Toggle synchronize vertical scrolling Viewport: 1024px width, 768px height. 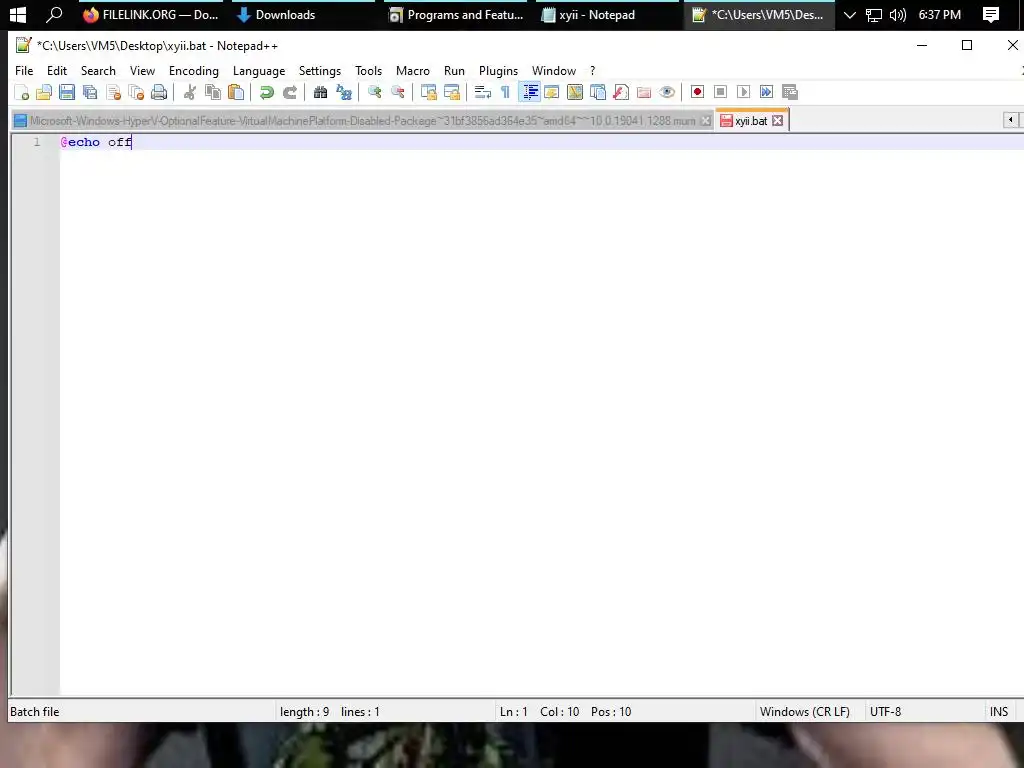(x=428, y=92)
